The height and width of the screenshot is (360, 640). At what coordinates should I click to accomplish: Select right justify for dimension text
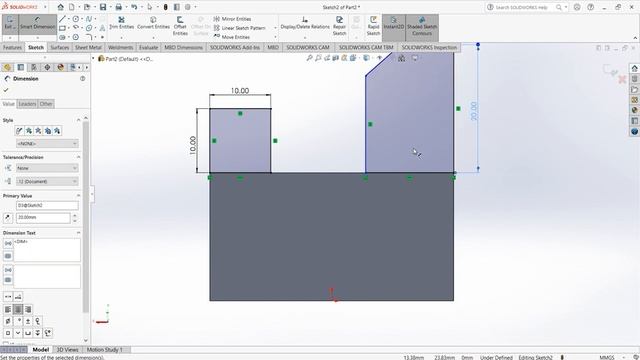(28, 309)
